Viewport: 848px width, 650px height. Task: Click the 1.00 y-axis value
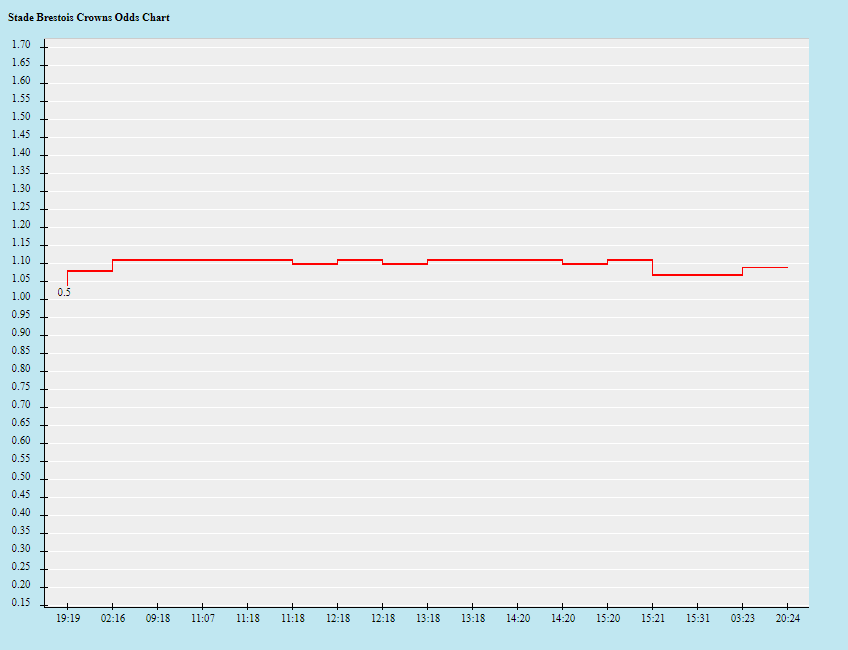(x=21, y=298)
